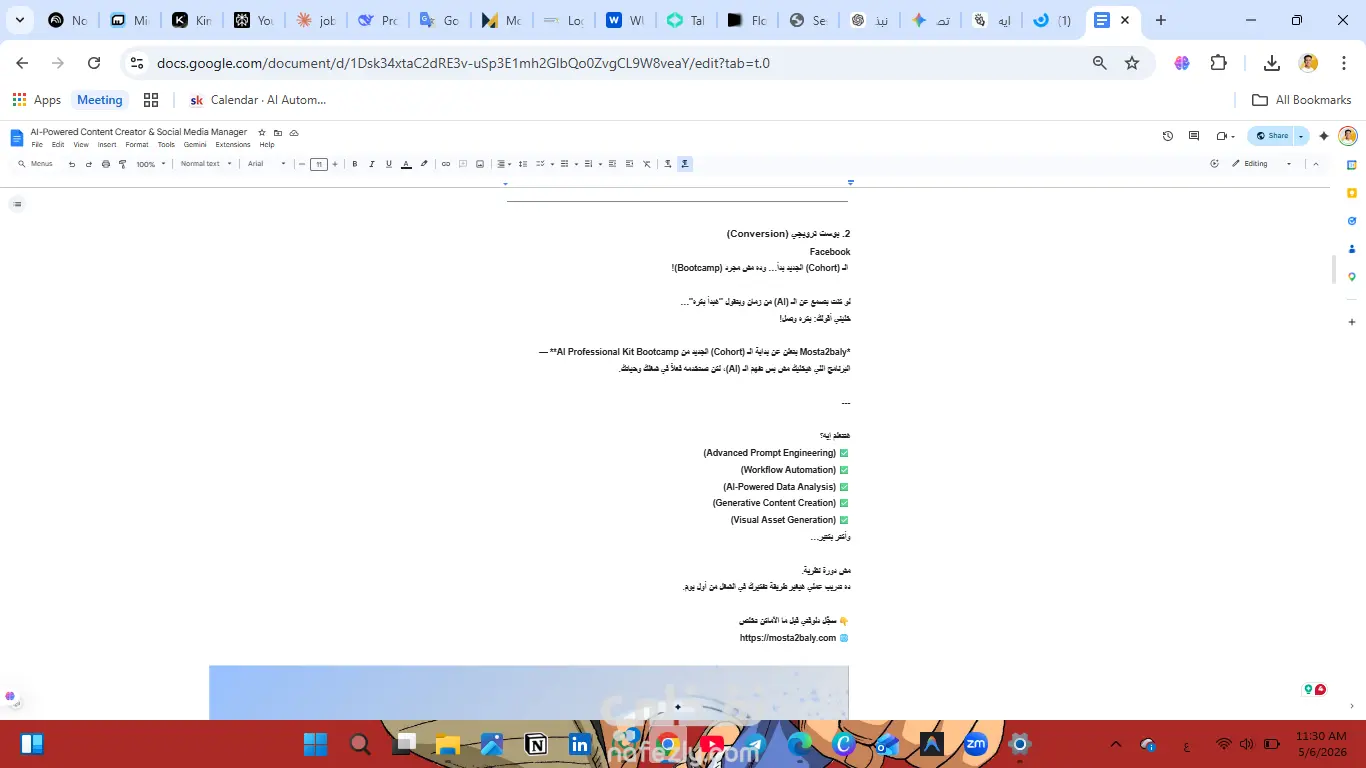Redo the last undone action
The image size is (1366, 768).
(89, 164)
